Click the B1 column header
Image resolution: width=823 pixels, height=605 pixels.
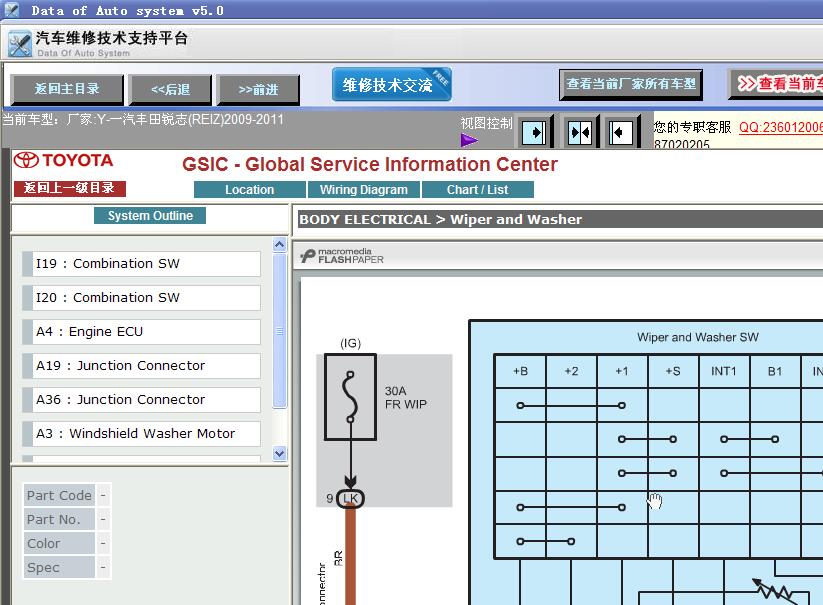[775, 372]
